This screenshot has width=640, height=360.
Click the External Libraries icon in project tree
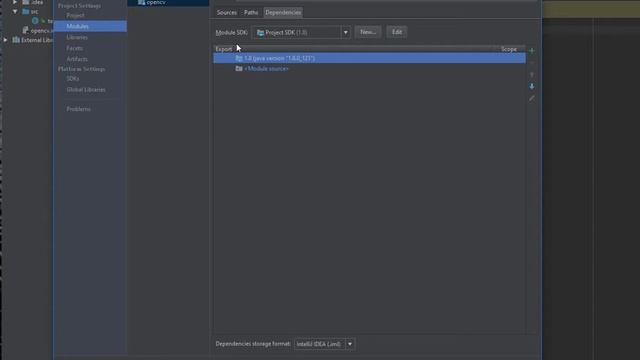pyautogui.click(x=16, y=40)
